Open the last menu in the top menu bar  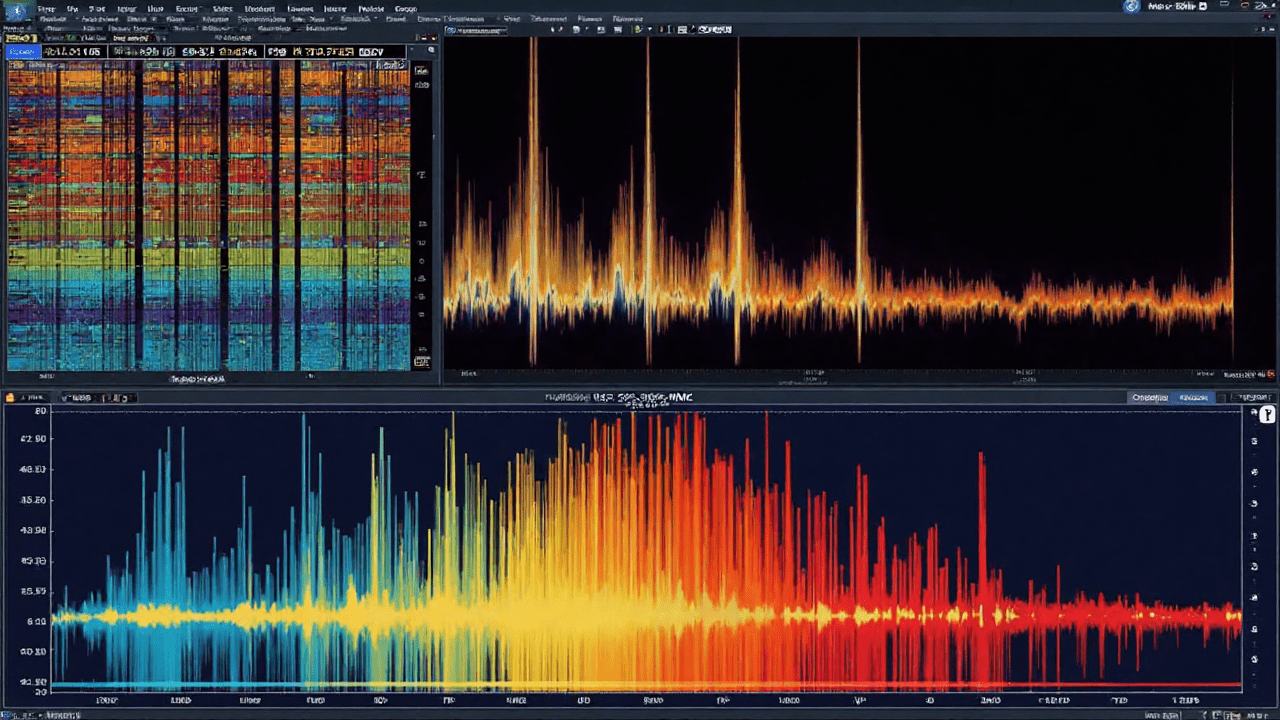pyautogui.click(x=406, y=8)
